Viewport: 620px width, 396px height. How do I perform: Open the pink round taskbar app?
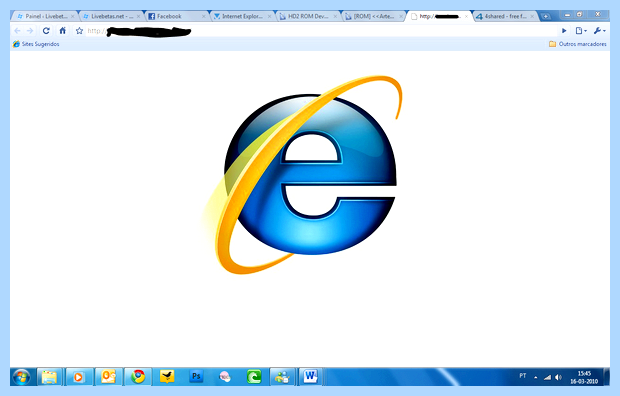[225, 377]
